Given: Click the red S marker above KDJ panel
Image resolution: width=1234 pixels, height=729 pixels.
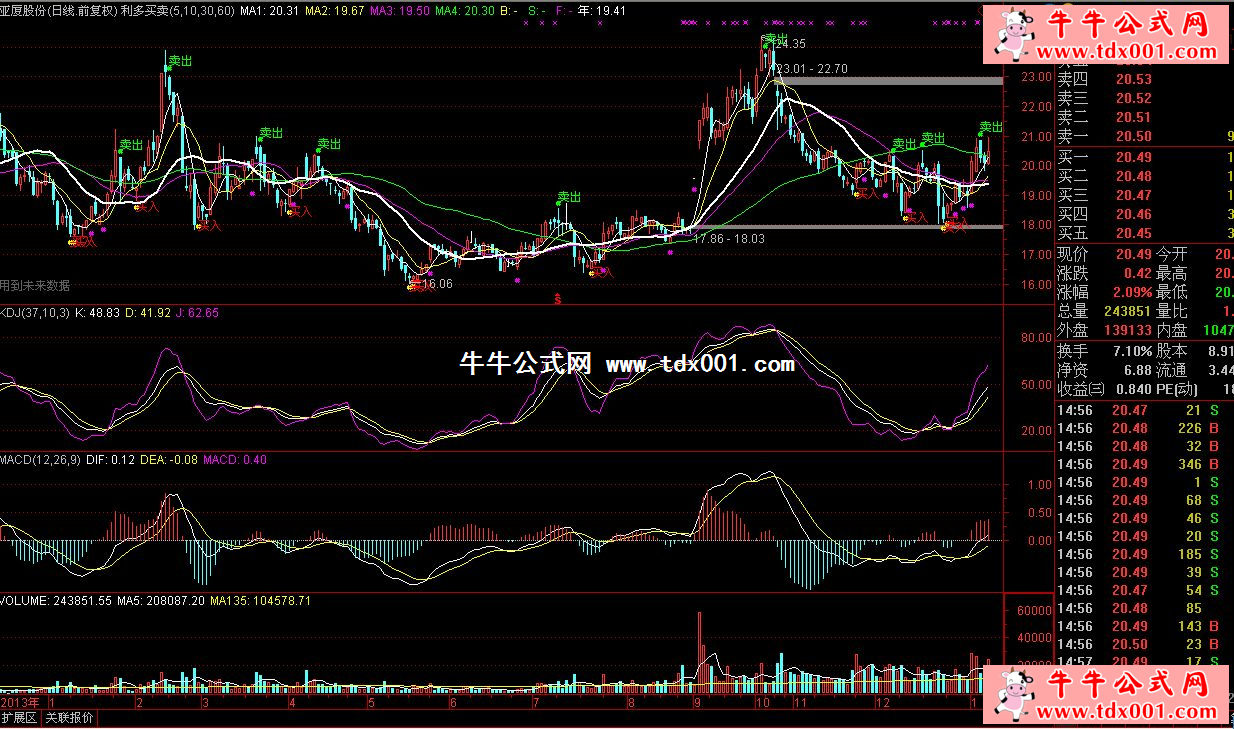Looking at the screenshot, I should coord(557,298).
